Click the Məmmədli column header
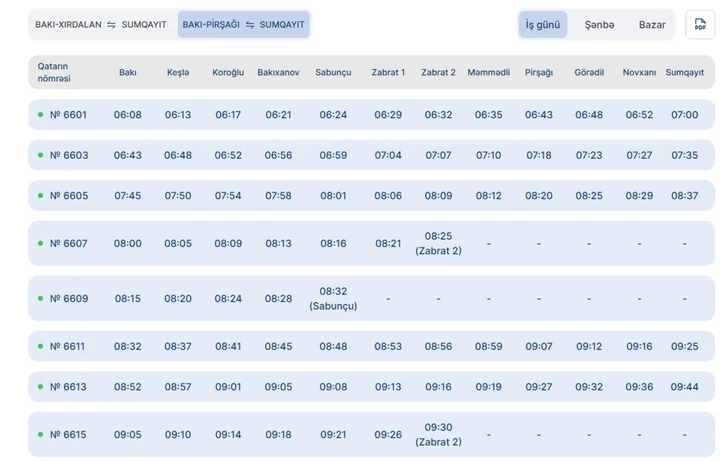This screenshot has width=728, height=462. 488,72
